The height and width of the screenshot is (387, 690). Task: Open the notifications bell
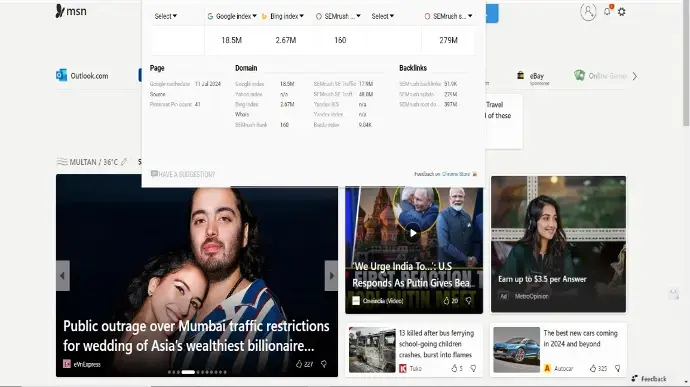(608, 11)
